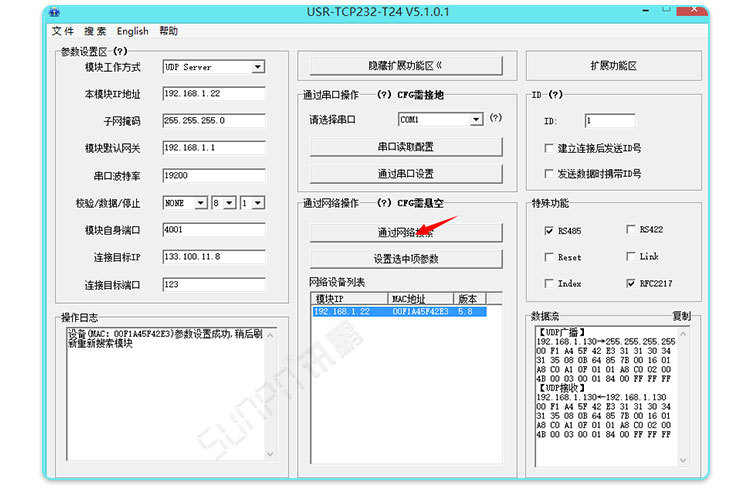
Task: Enable 发送数据时携带ID号 checkbox
Action: [549, 174]
